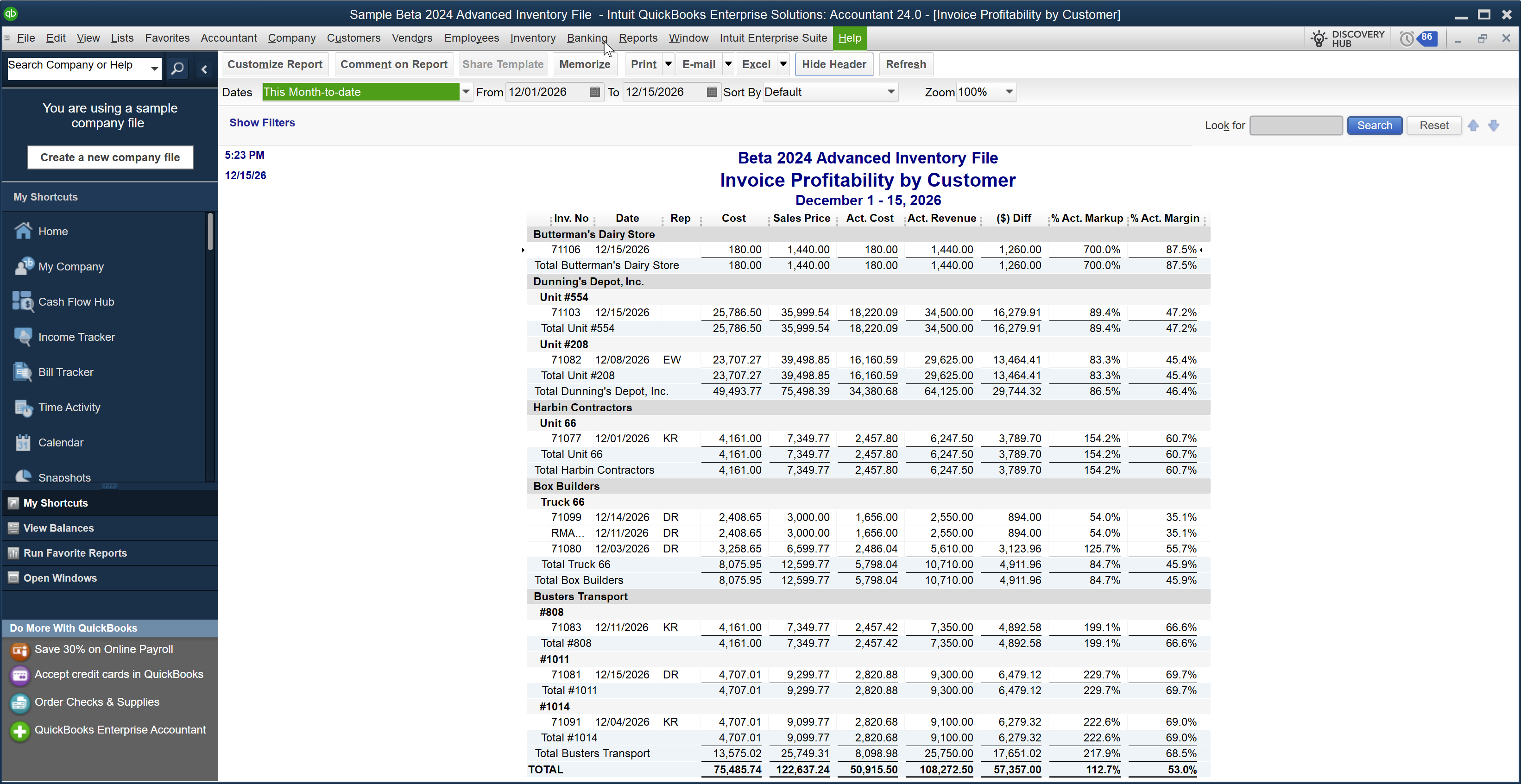Expand the Dates range dropdown

(x=466, y=92)
